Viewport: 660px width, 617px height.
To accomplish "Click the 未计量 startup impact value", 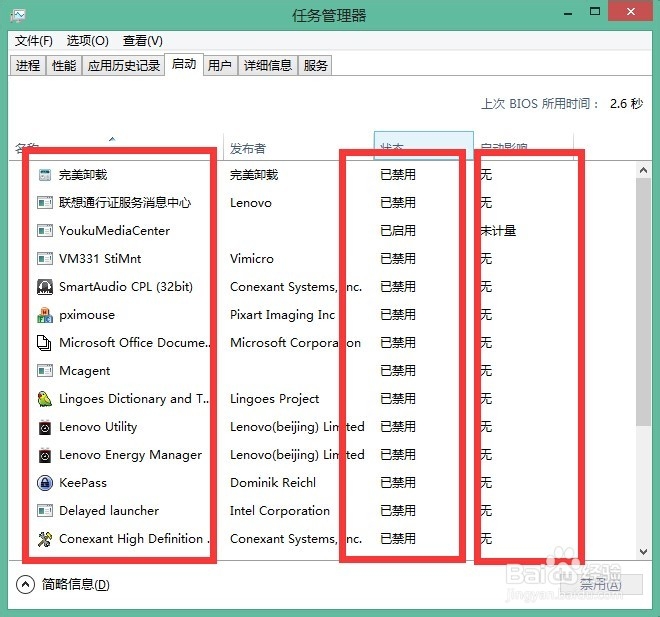I will (498, 231).
